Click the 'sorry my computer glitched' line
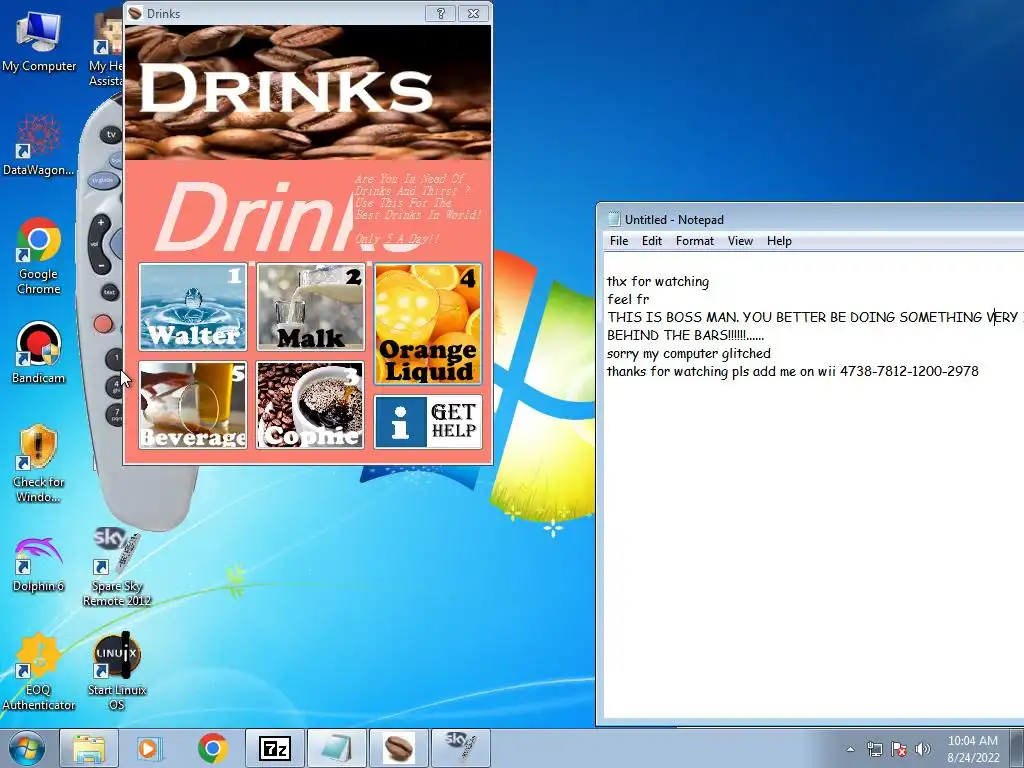Viewport: 1024px width, 768px height. (688, 354)
